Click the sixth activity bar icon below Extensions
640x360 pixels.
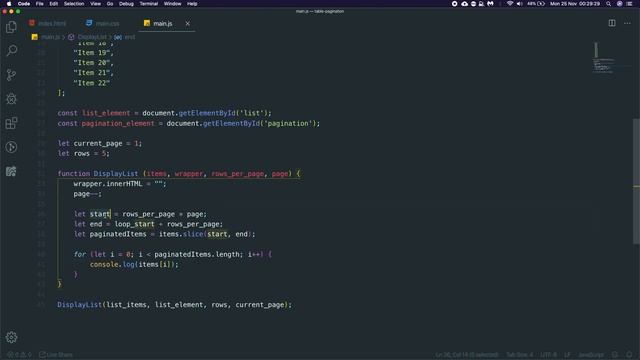click(11, 147)
